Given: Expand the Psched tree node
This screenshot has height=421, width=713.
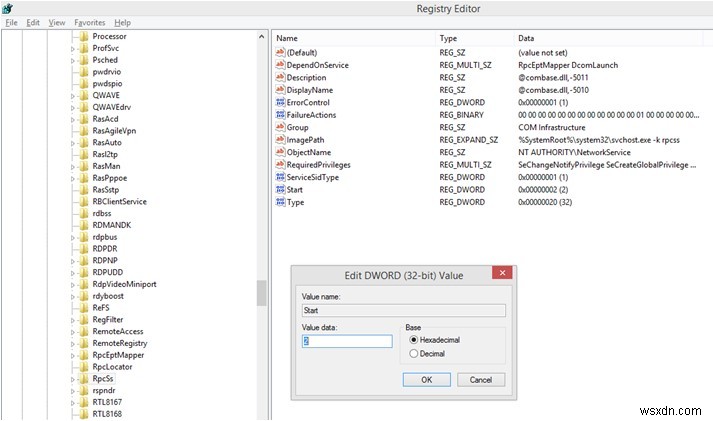Looking at the screenshot, I should 73,60.
